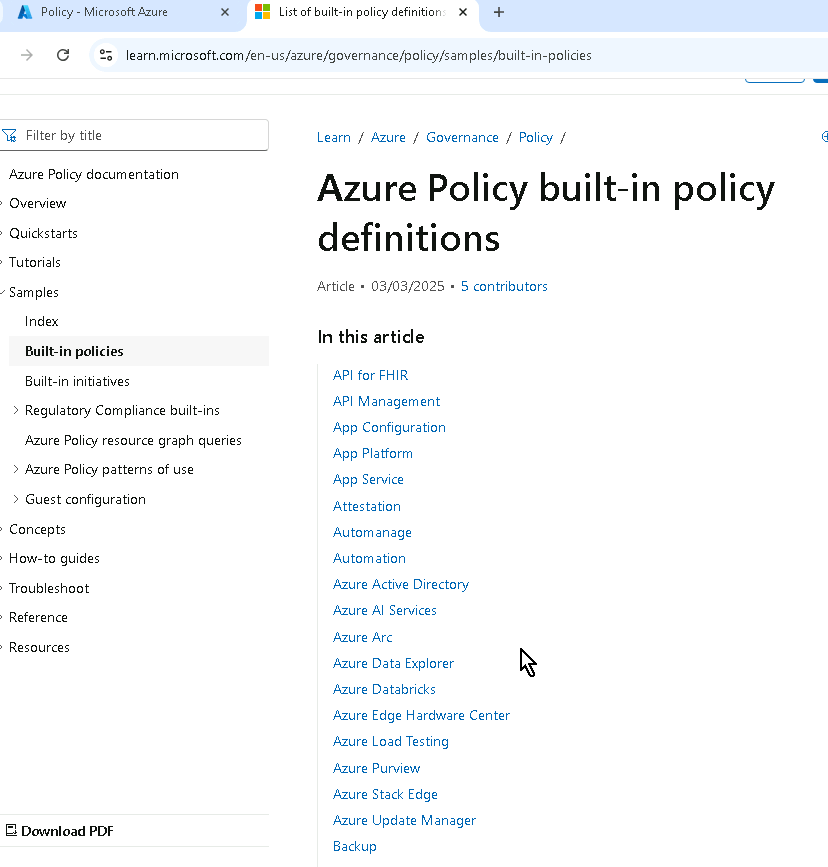Click the browser forward arrow
The width and height of the screenshot is (828, 867).
pyautogui.click(x=27, y=55)
